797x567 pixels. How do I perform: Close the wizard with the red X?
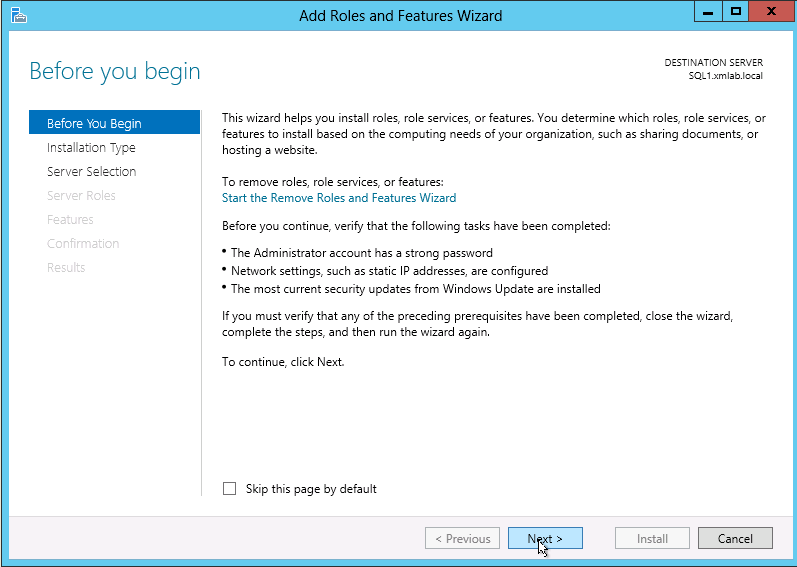pos(771,13)
